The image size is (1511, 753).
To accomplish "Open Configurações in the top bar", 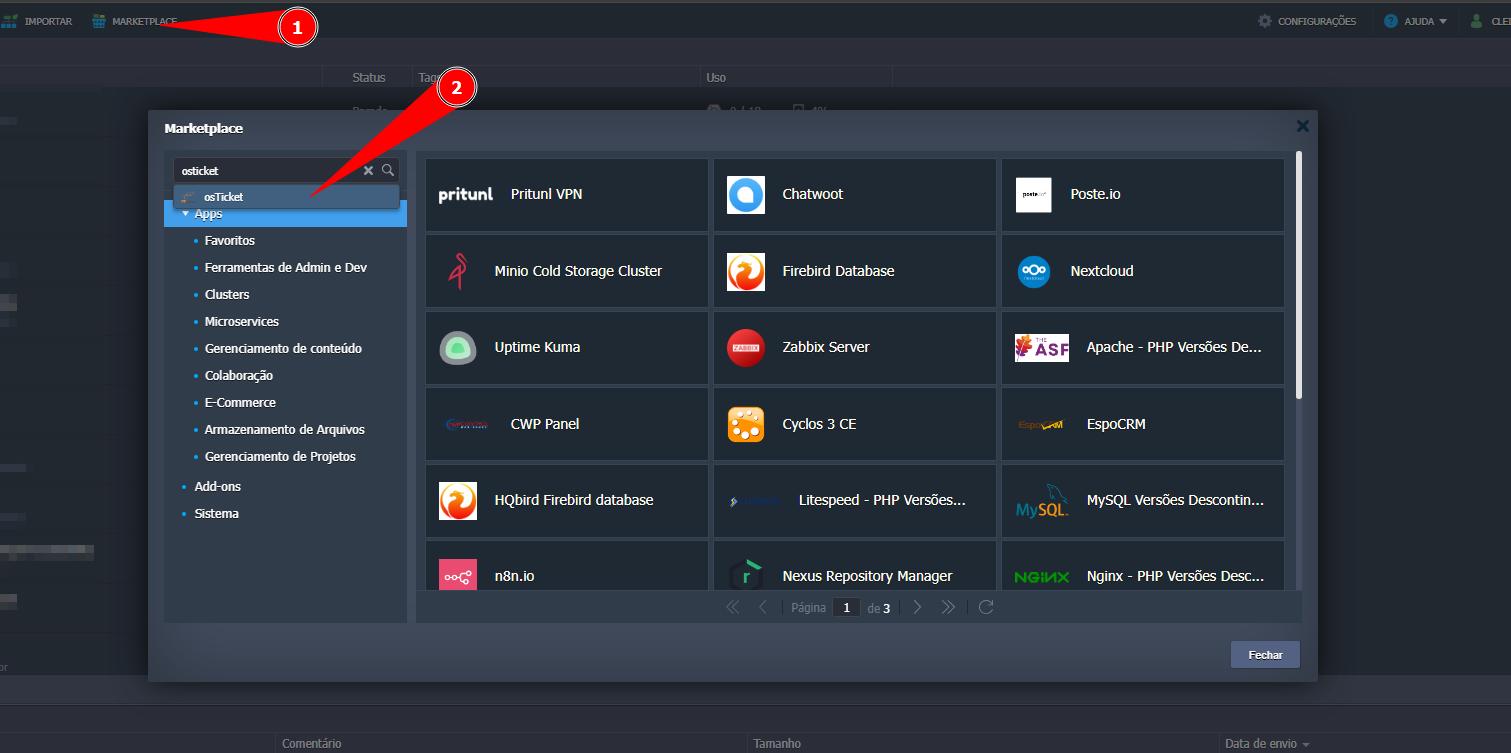I will click(1307, 21).
